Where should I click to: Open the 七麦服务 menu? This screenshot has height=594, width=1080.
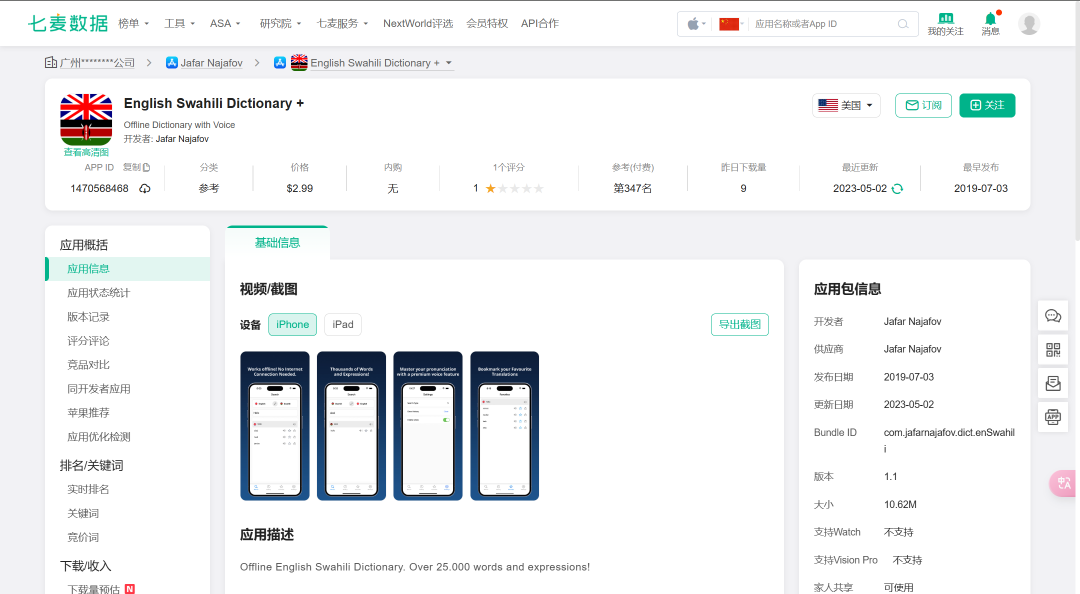click(x=342, y=23)
